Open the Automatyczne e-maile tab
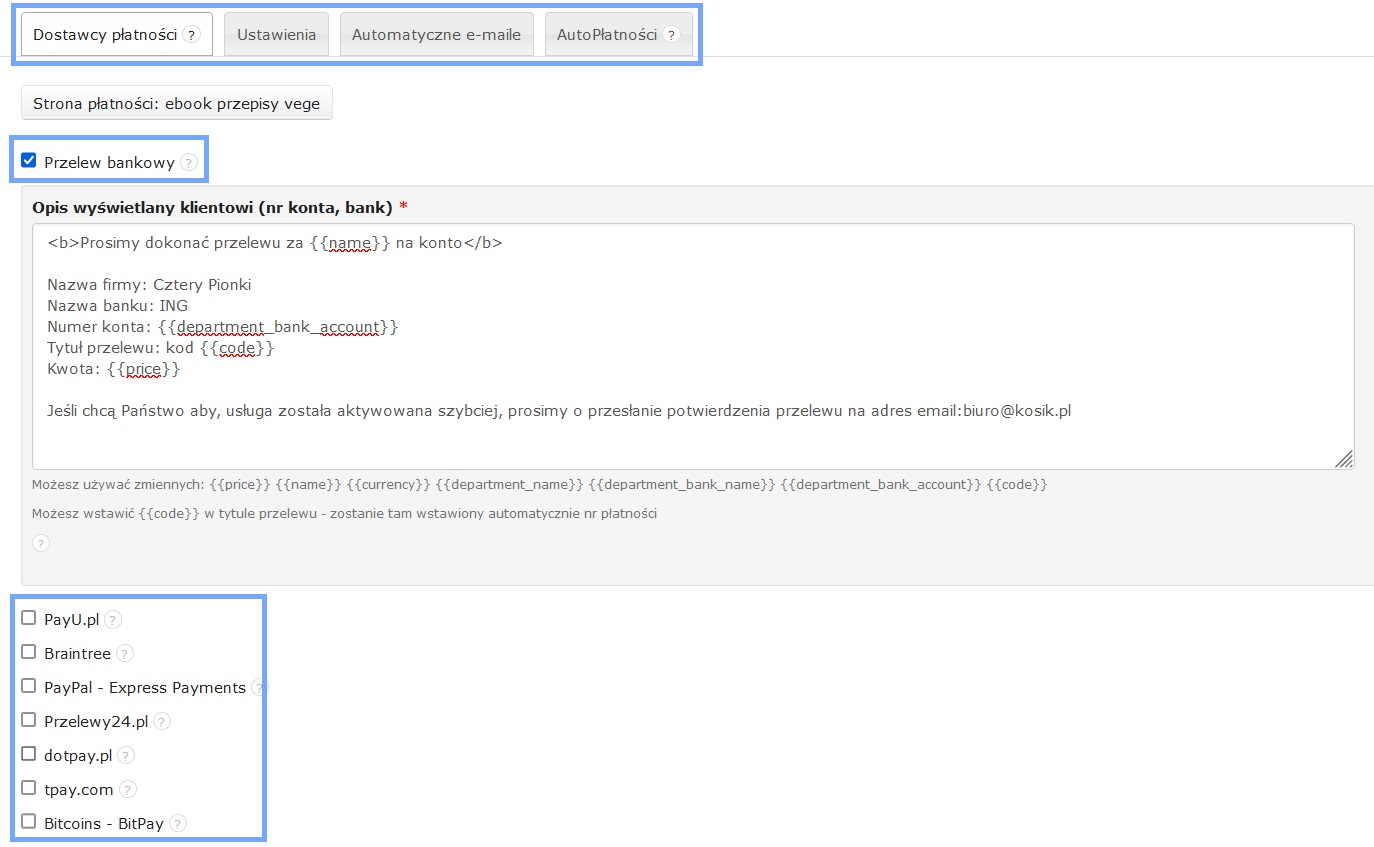This screenshot has width=1374, height=847. pos(436,35)
